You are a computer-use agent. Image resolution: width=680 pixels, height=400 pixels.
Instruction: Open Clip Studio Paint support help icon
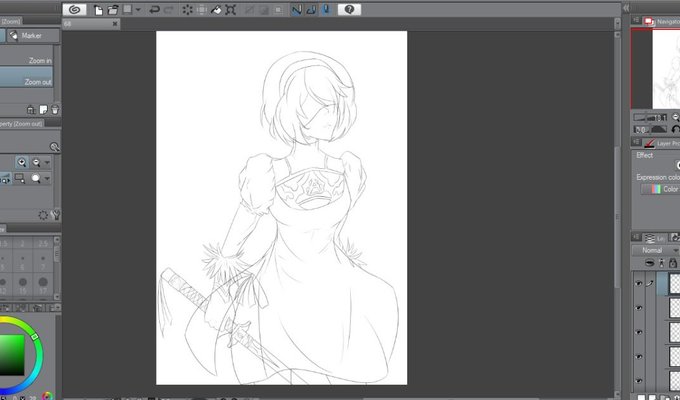point(349,10)
